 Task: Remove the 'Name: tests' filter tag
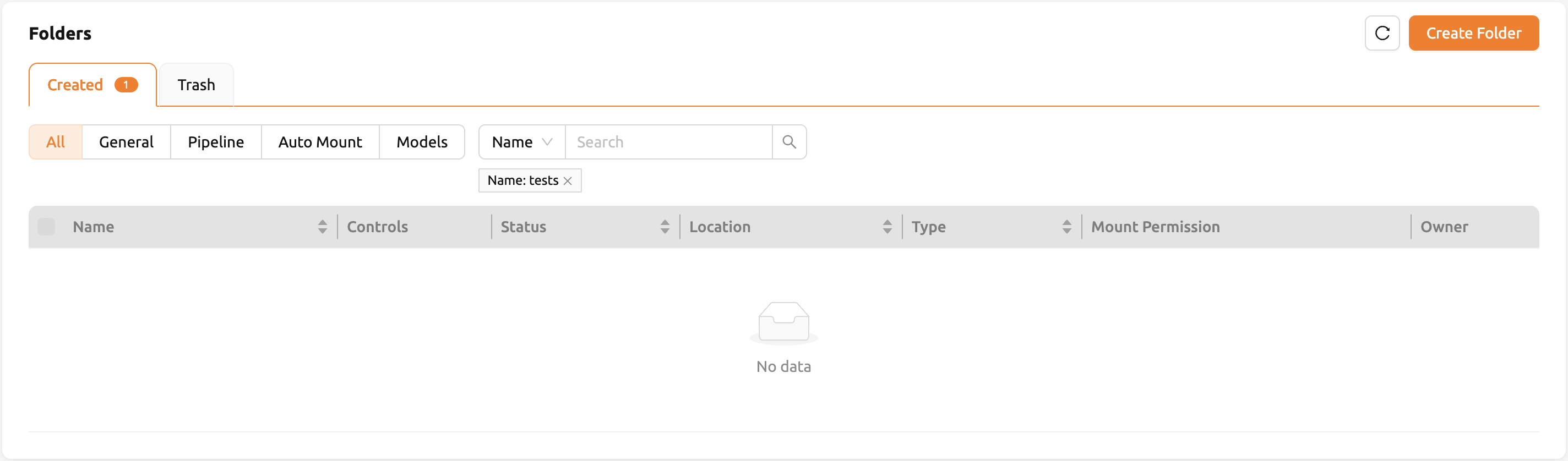coord(567,180)
